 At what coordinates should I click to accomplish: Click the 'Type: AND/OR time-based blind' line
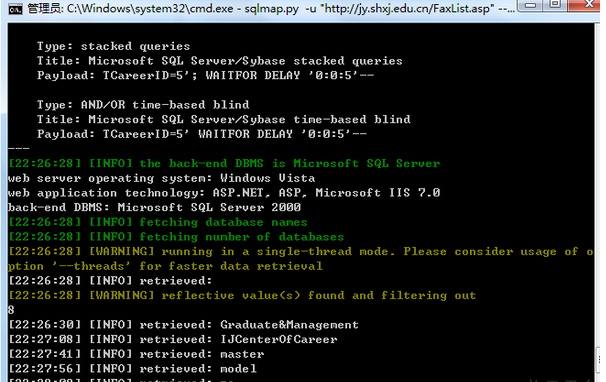(143, 105)
